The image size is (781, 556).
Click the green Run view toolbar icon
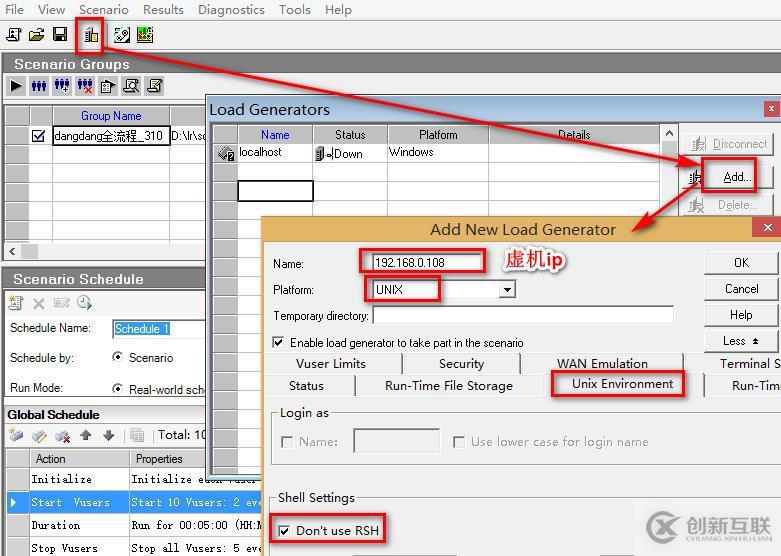pos(145,34)
